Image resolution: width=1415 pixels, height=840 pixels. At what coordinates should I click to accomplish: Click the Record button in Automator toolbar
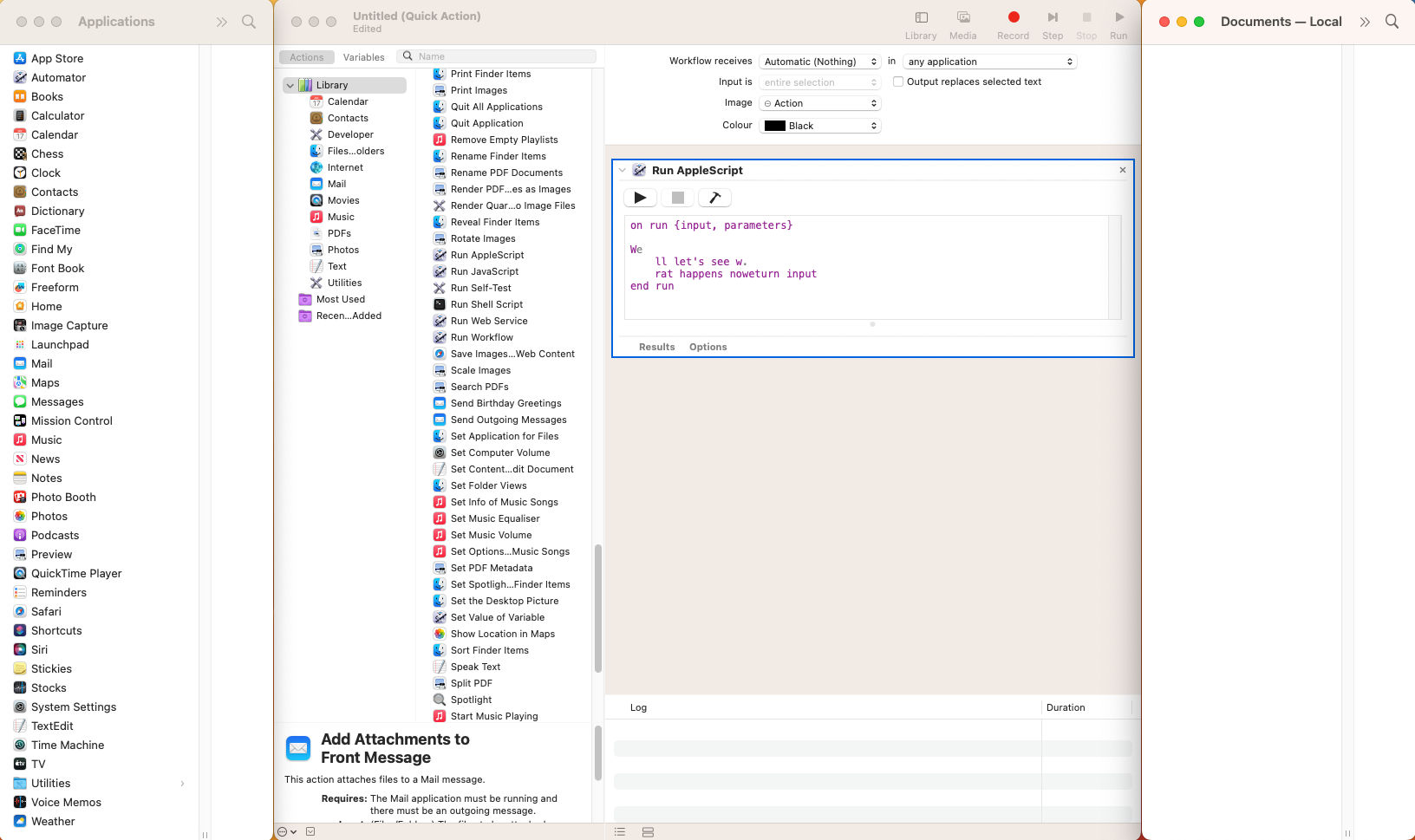coord(1013,24)
